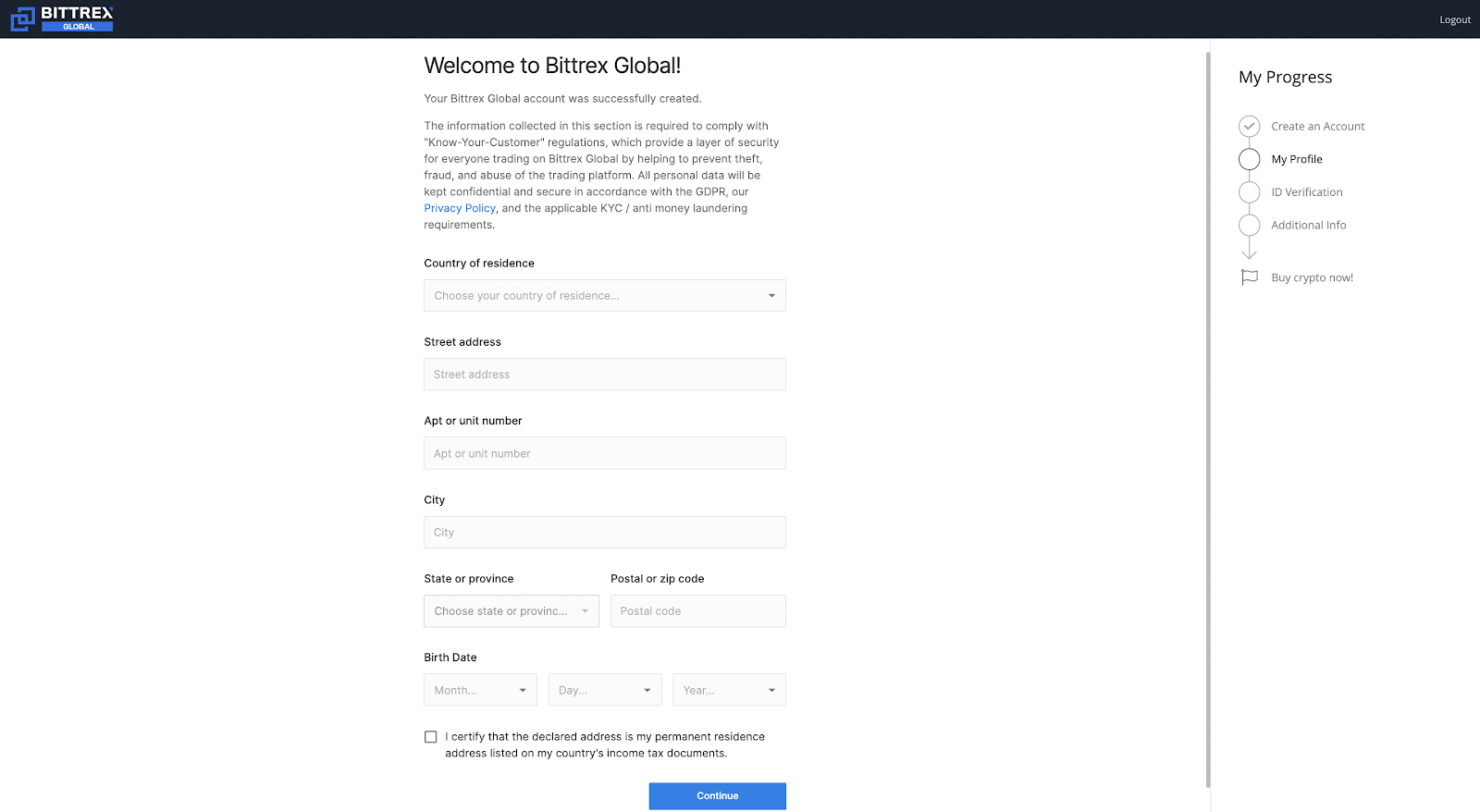Click the Postal code input field

tap(698, 611)
